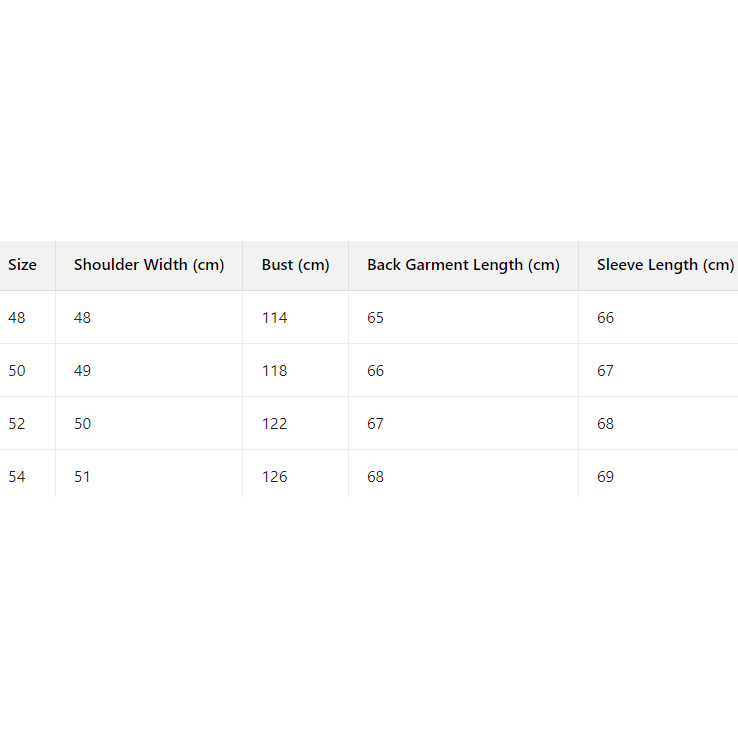Click bust value 114

click(275, 318)
